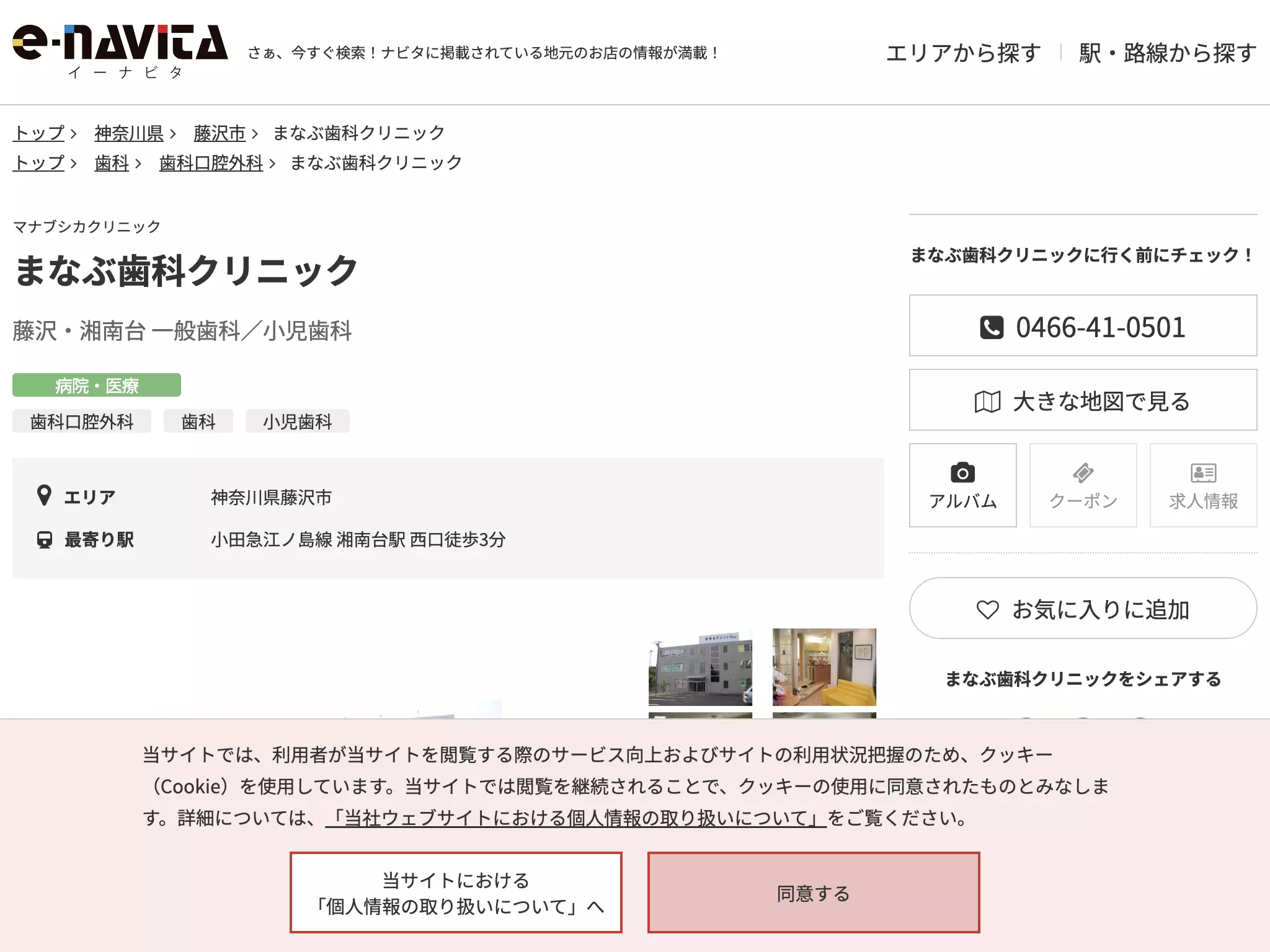Click the map pin icon next to エリア
This screenshot has height=952, width=1270.
[x=44, y=496]
